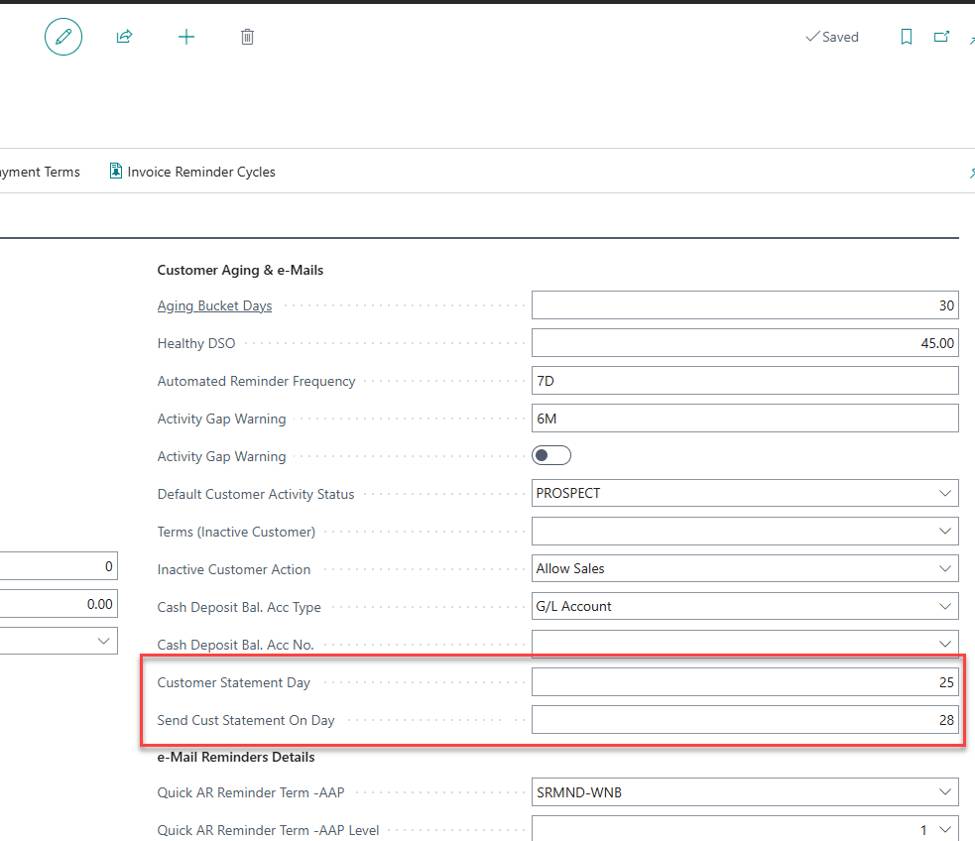Click the edit pencil icon
The image size is (975, 841).
[63, 37]
